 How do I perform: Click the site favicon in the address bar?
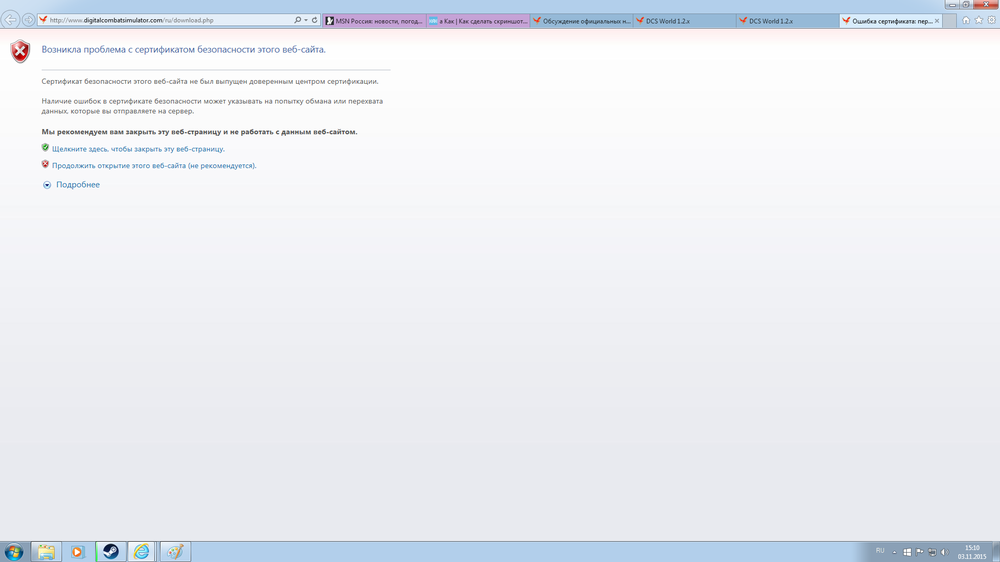click(x=43, y=20)
